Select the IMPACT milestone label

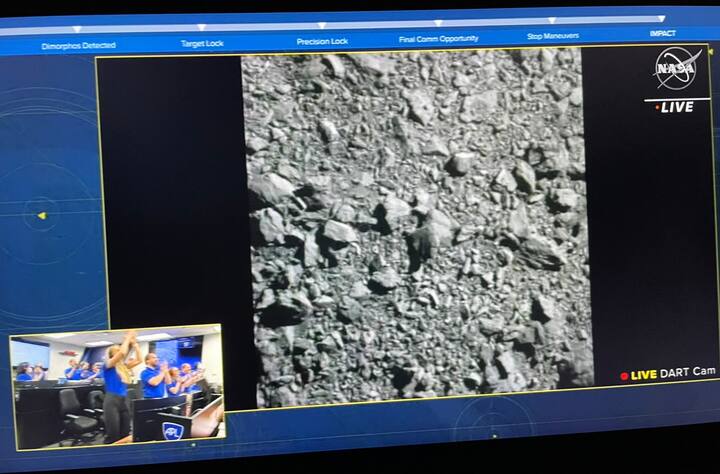662,33
